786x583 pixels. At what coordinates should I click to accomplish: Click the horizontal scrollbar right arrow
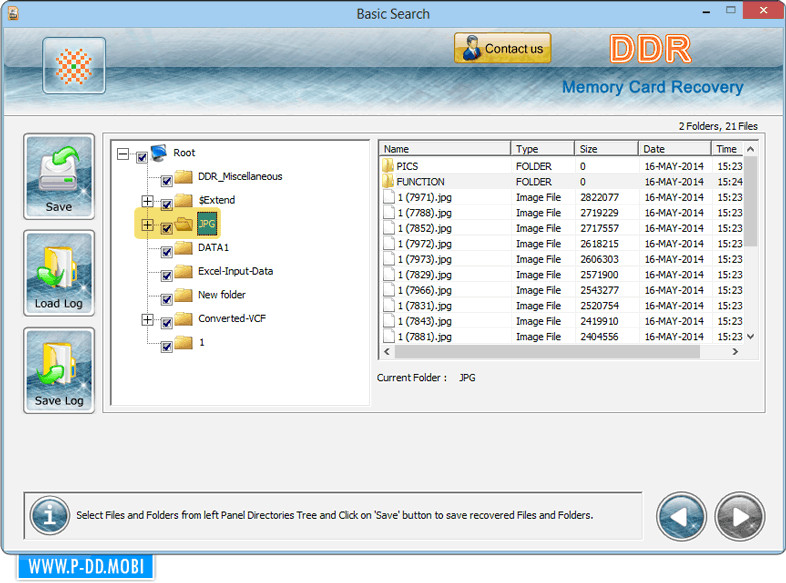click(735, 352)
